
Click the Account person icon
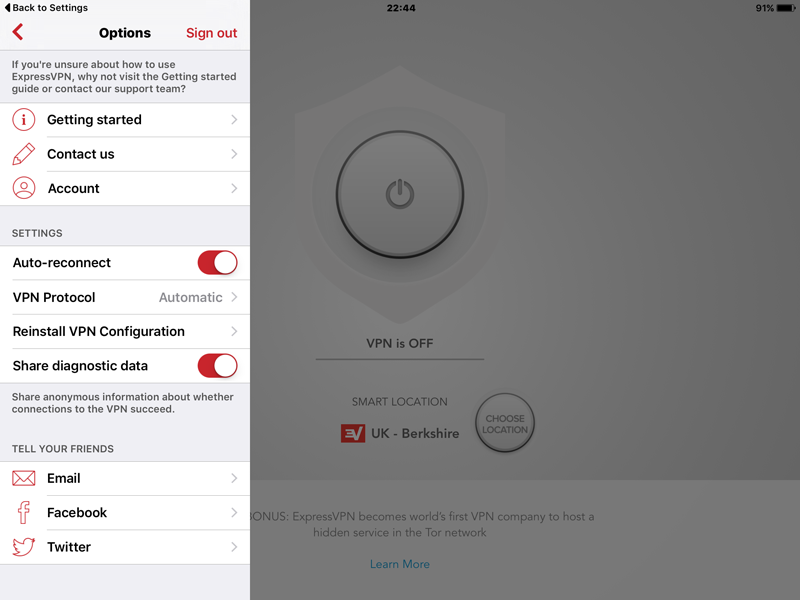coord(23,188)
